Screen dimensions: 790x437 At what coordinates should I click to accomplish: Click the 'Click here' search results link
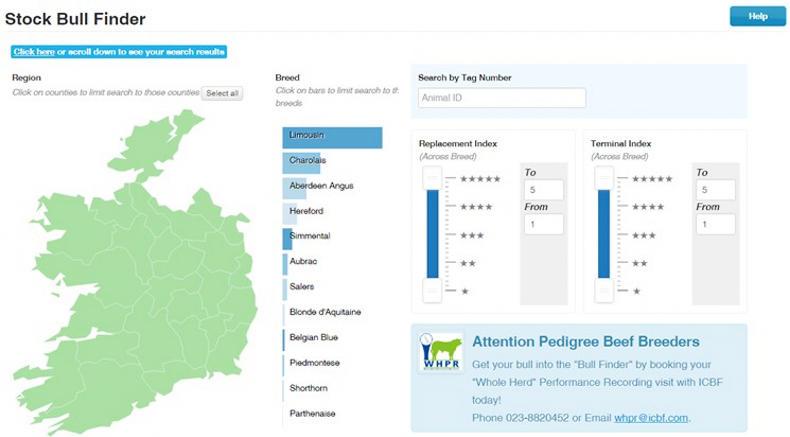coord(34,52)
